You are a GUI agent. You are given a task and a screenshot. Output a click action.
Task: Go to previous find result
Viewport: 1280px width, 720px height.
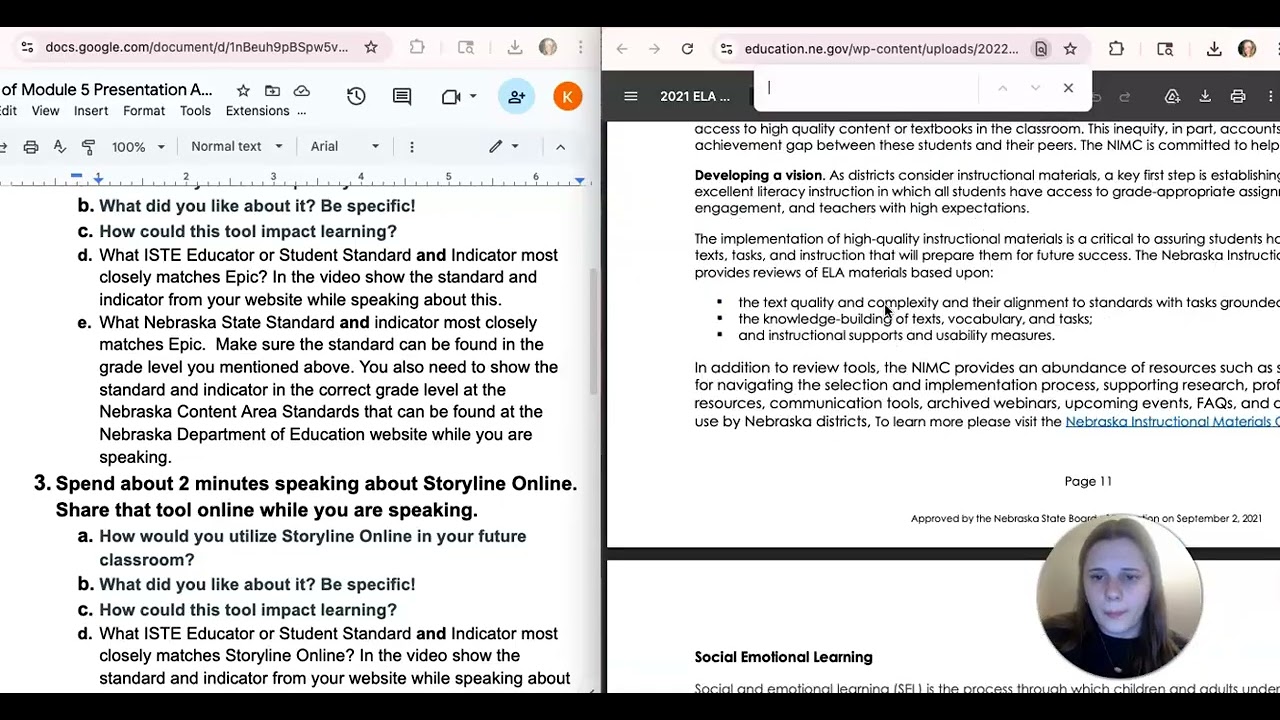(x=1002, y=88)
